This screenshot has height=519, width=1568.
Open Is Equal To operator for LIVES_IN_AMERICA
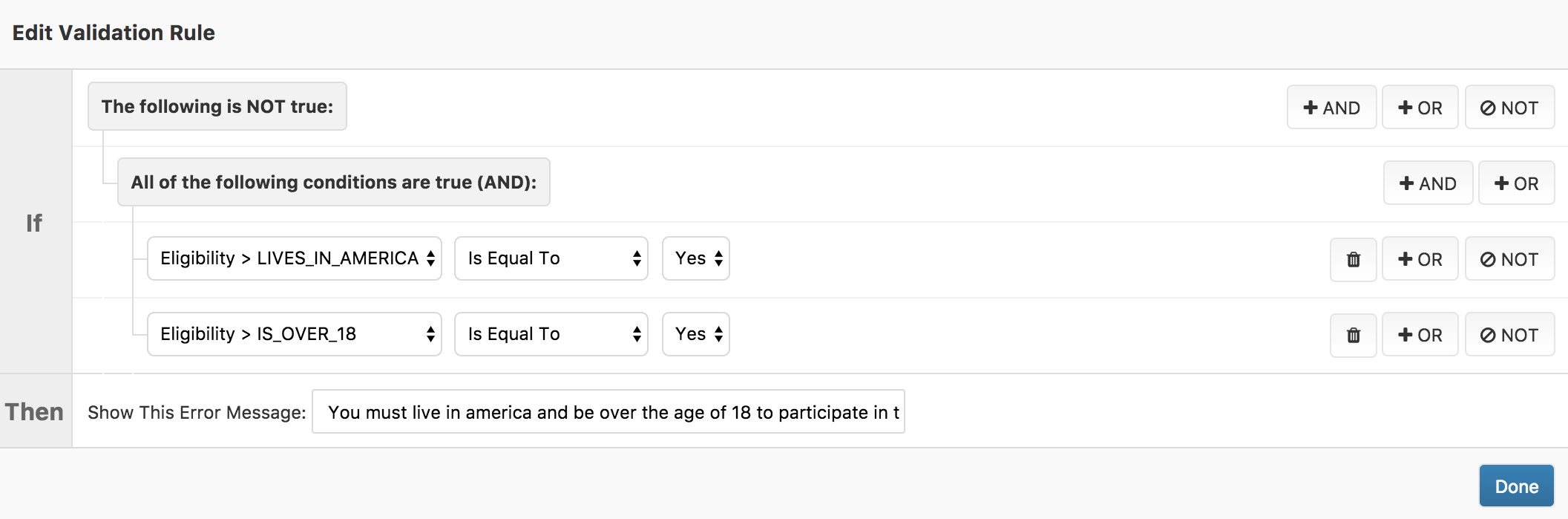pos(551,258)
